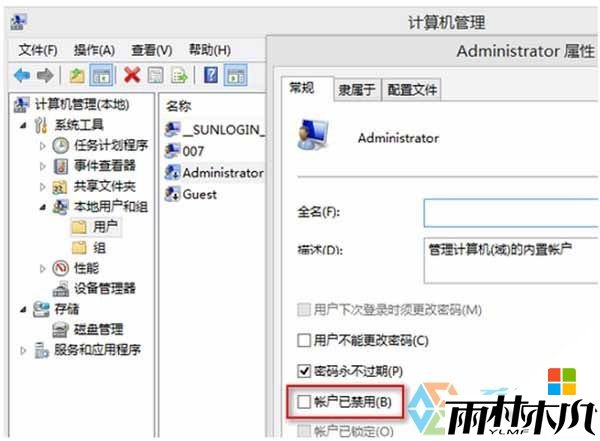Switch to the 隶属于 tab
The image size is (600, 441).
(357, 90)
